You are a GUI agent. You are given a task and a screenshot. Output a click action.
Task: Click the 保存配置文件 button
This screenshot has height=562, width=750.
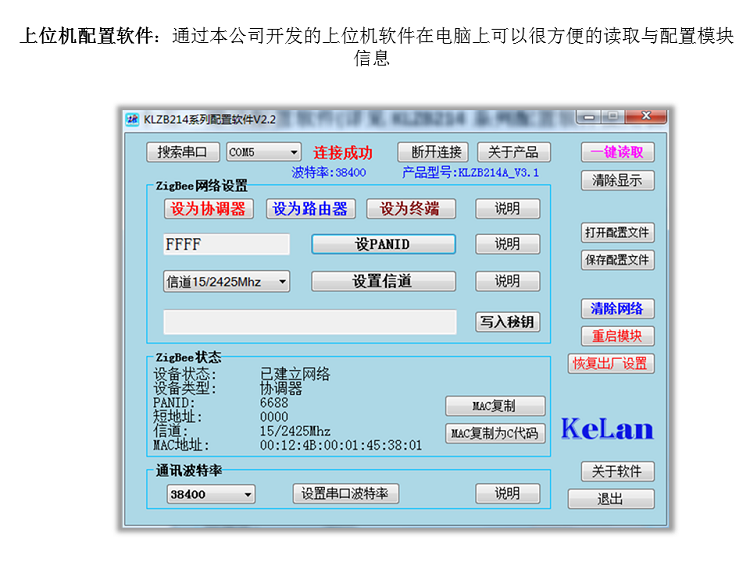point(618,260)
